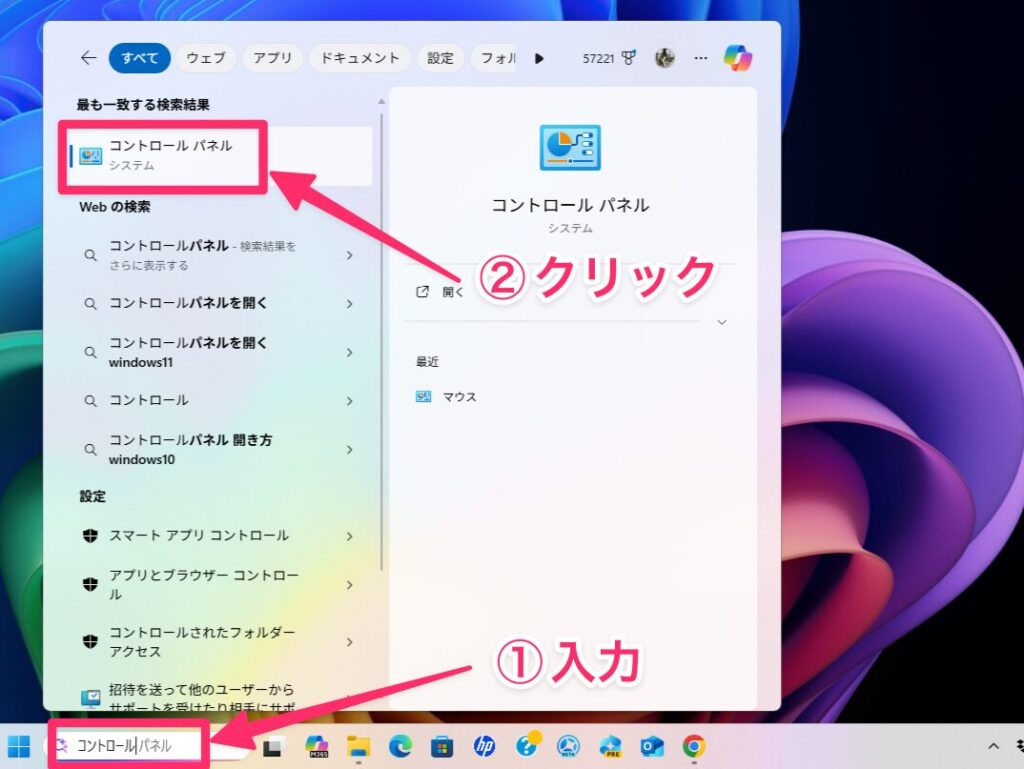The height and width of the screenshot is (769, 1024).
Task: Click 開く to open Control Panel
Action: pos(452,293)
